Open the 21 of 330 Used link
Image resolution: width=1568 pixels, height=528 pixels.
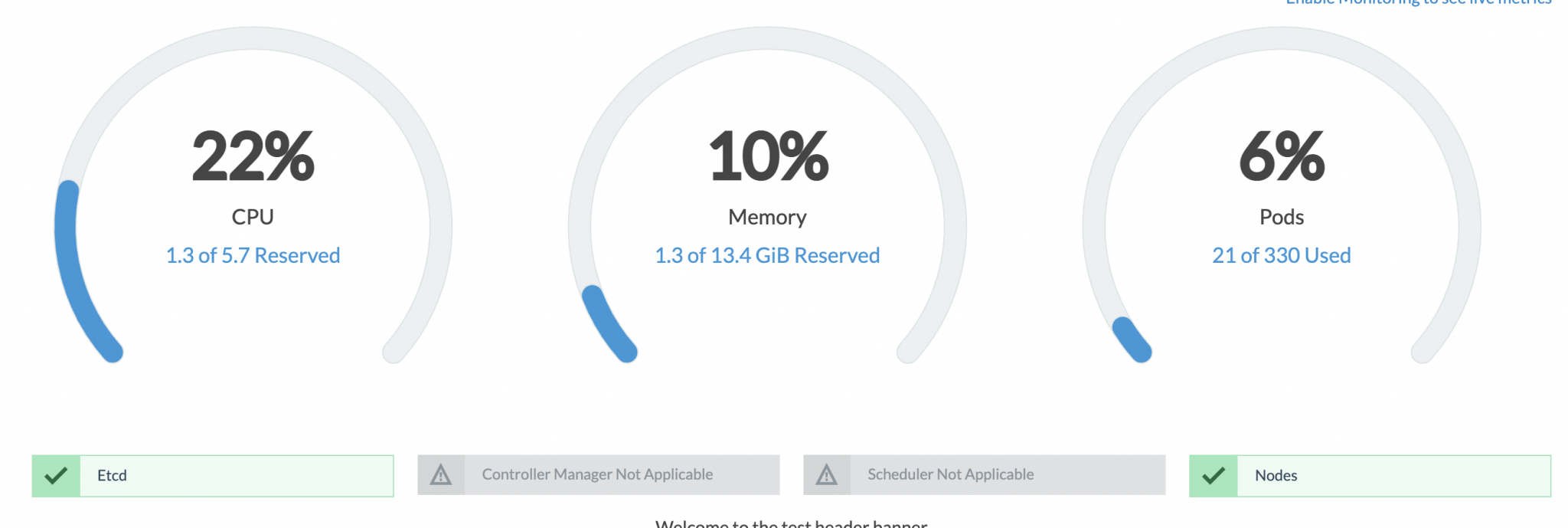(x=1282, y=255)
